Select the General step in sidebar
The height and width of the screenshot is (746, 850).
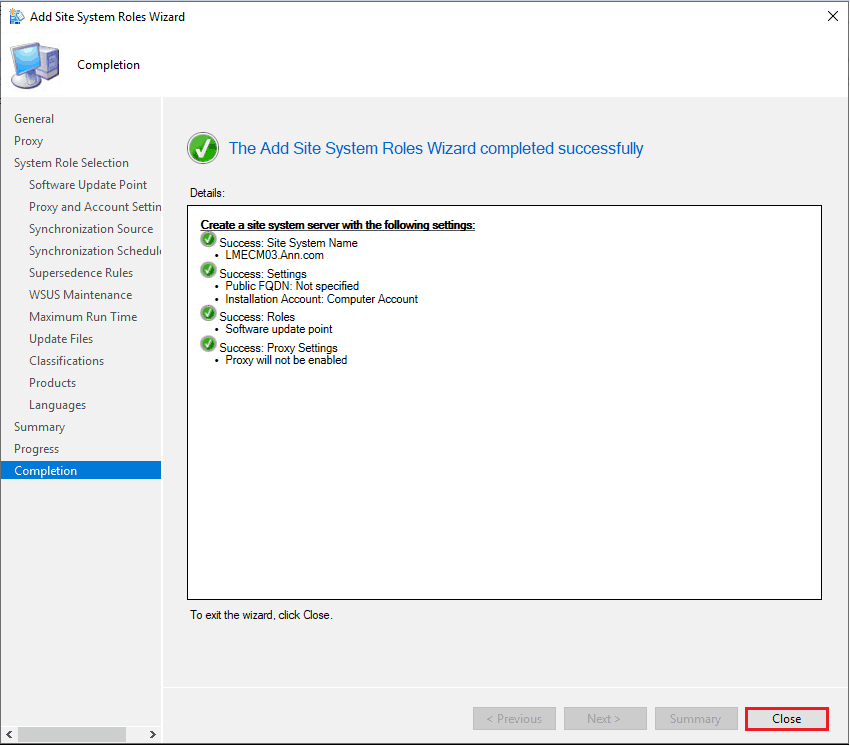point(34,119)
